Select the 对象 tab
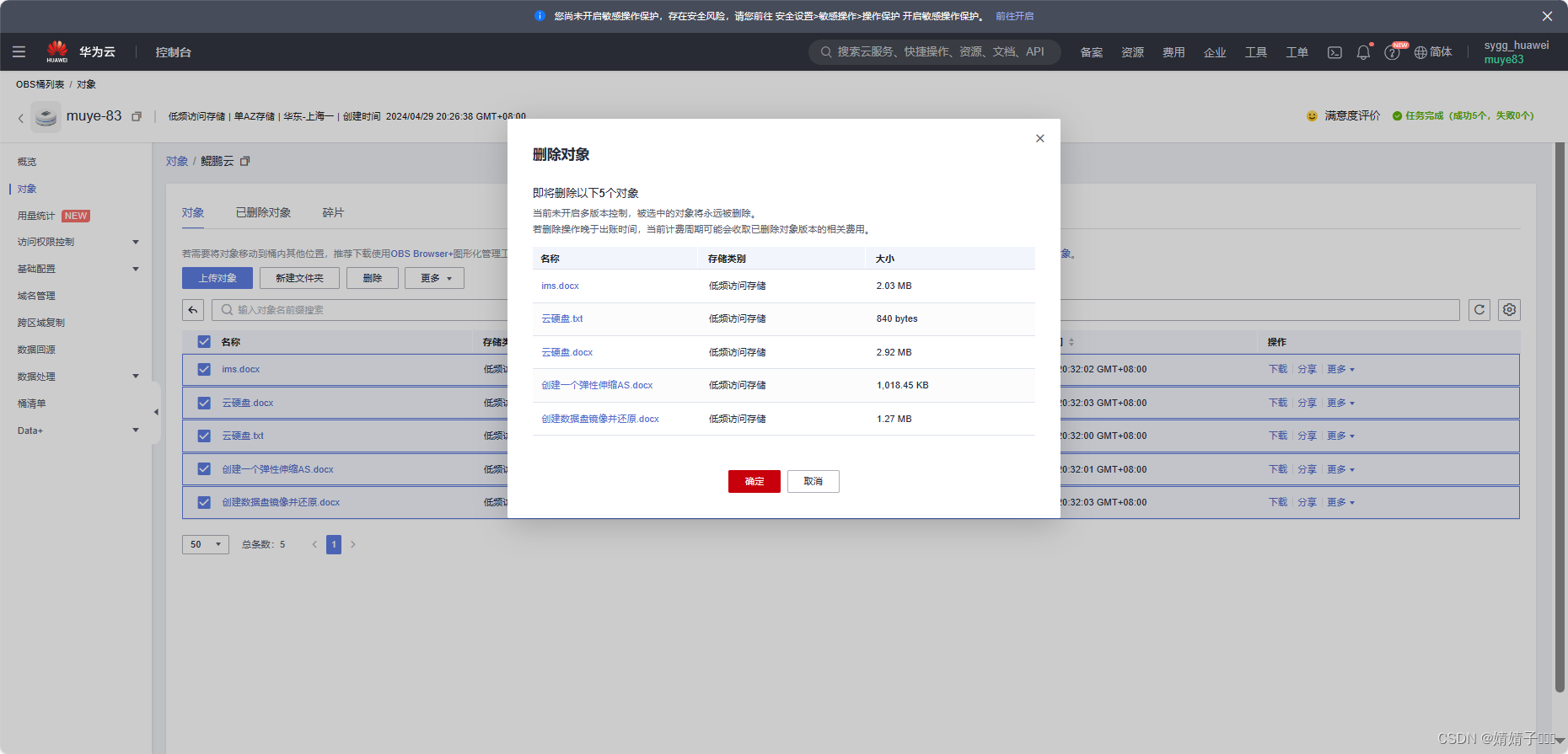This screenshot has height=754, width=1568. [x=193, y=212]
